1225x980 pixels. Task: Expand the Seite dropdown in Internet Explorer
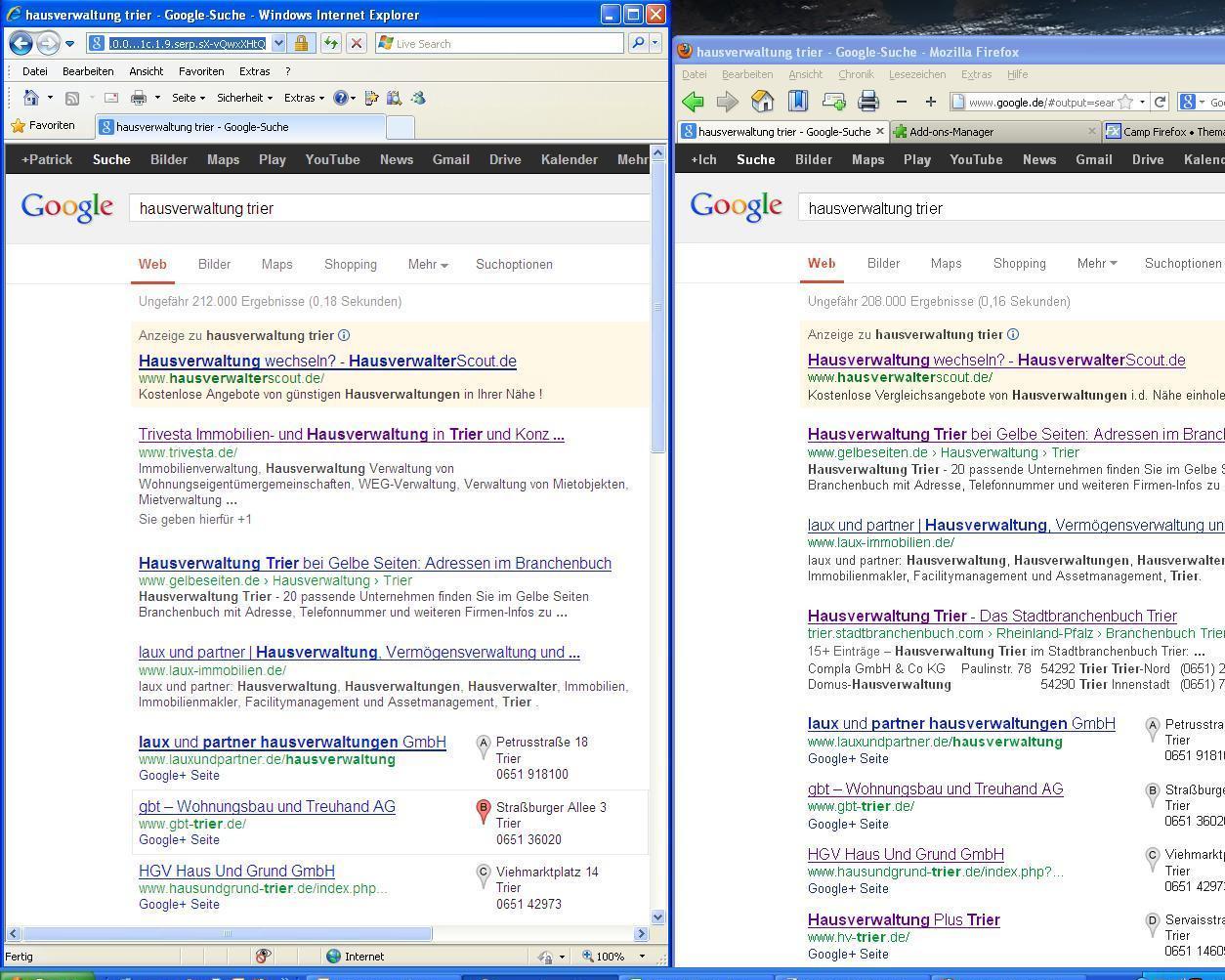(x=188, y=98)
